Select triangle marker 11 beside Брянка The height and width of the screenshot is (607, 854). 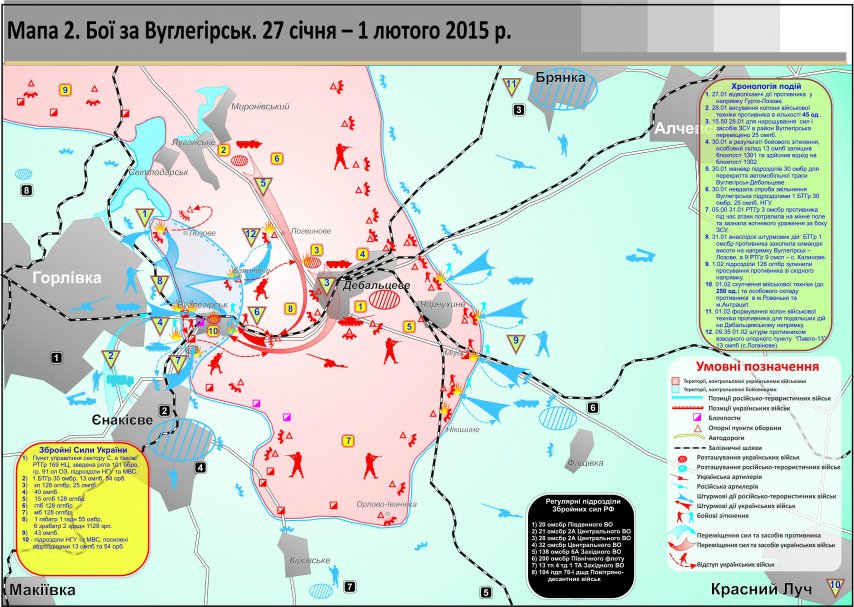coord(512,86)
